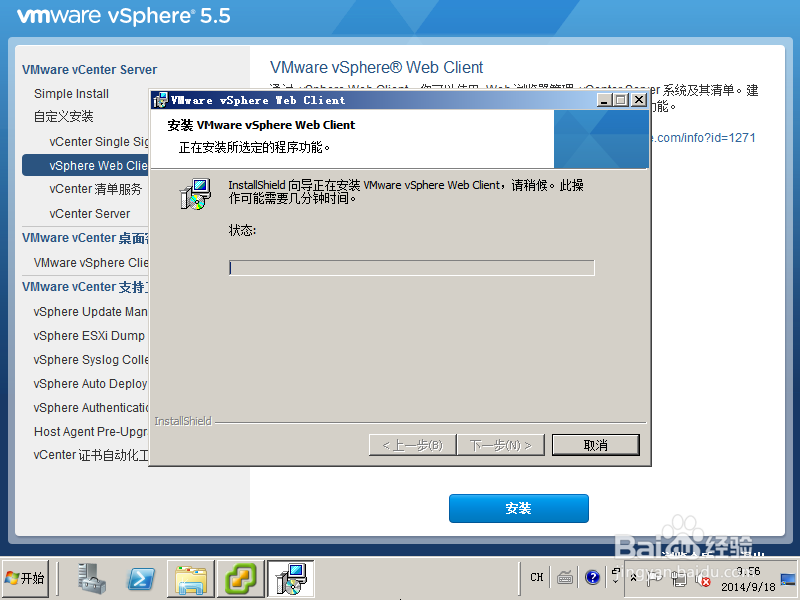Open the command shell icon on taskbar
The height and width of the screenshot is (600, 800).
click(140, 578)
